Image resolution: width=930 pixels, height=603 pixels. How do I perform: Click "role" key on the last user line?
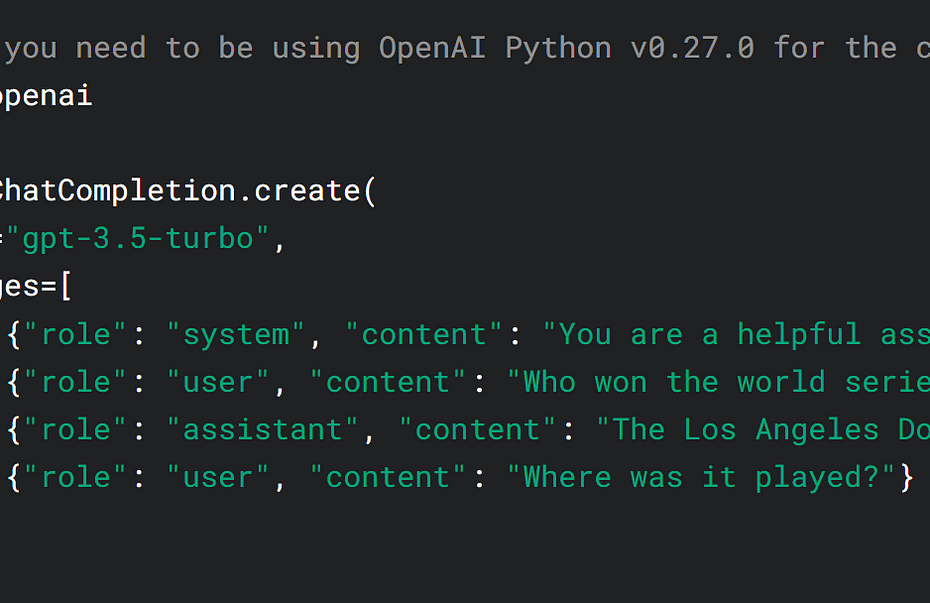75,478
